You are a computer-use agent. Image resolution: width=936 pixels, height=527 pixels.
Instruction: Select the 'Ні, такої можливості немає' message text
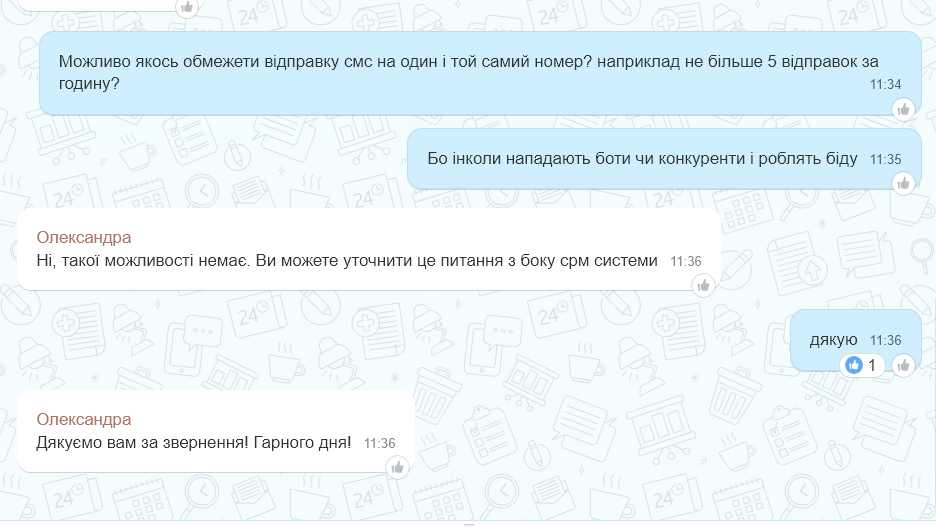347,261
